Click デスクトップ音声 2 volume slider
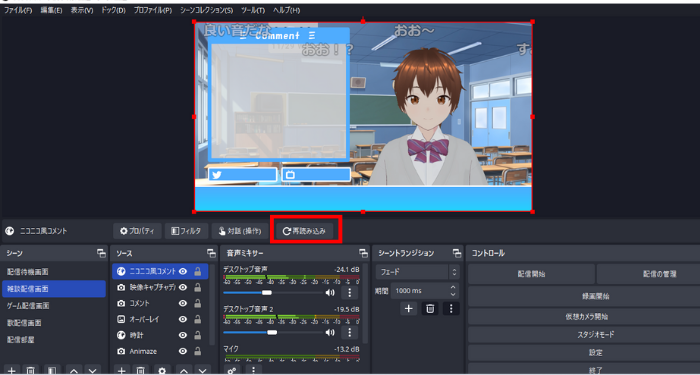 pos(273,332)
